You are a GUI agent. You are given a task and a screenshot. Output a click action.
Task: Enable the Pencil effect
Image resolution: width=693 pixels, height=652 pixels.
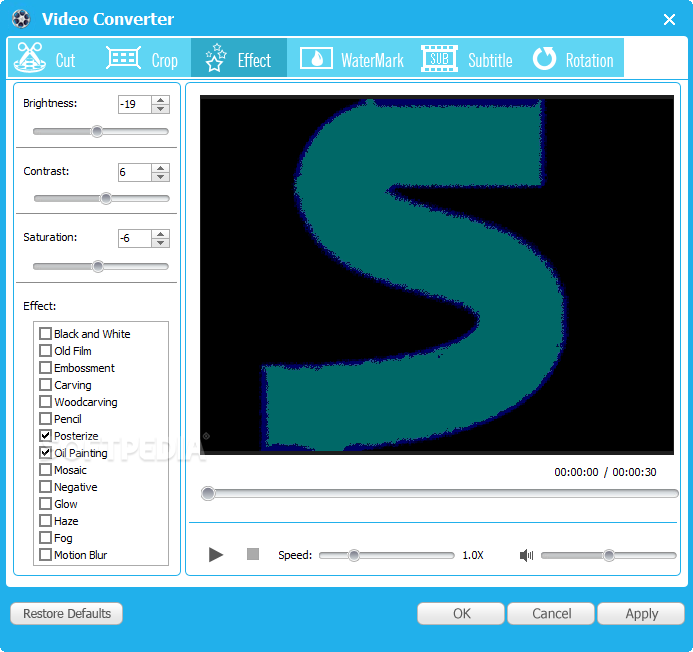click(45, 418)
